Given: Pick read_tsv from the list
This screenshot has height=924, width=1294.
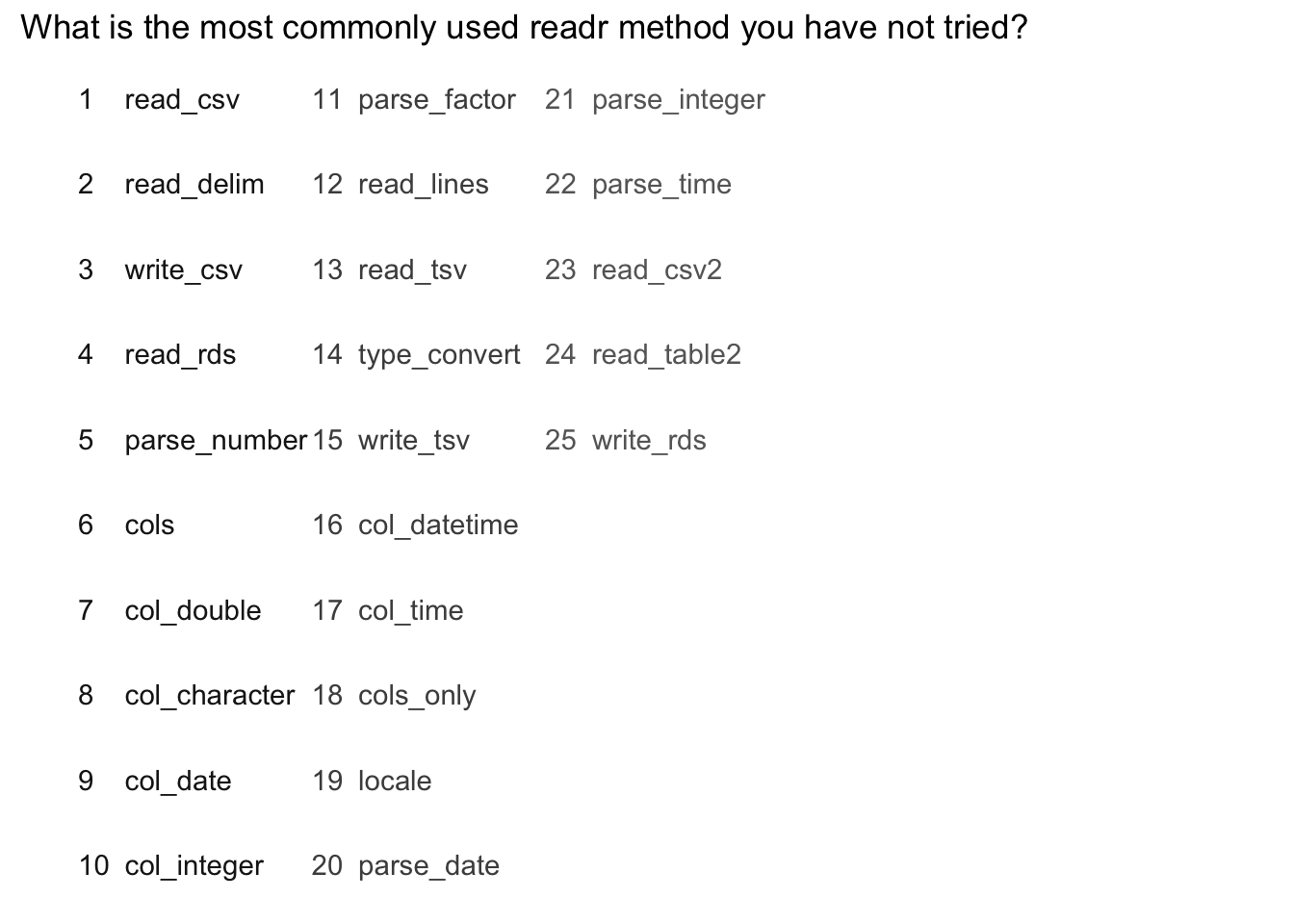Looking at the screenshot, I should (412, 270).
